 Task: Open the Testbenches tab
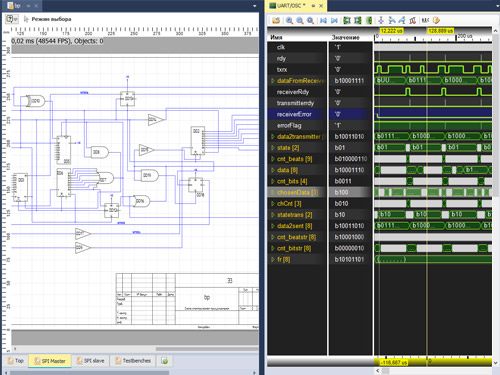(x=133, y=361)
